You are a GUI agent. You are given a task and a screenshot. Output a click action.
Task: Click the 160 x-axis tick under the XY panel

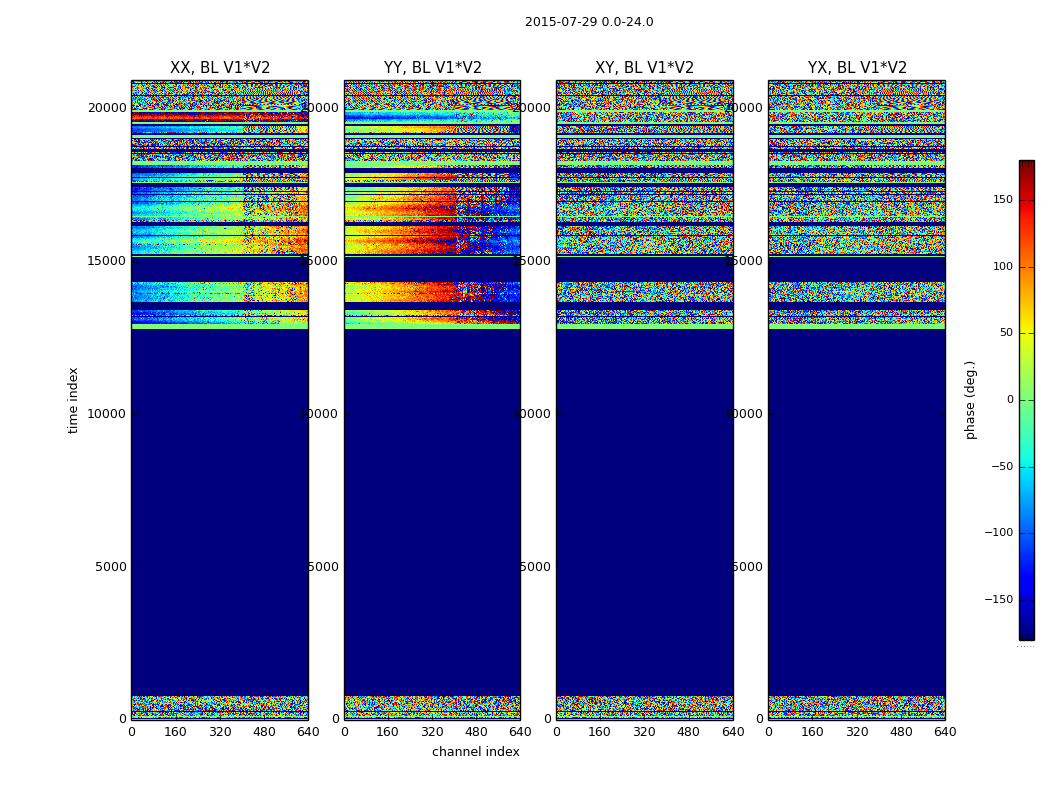(600, 732)
